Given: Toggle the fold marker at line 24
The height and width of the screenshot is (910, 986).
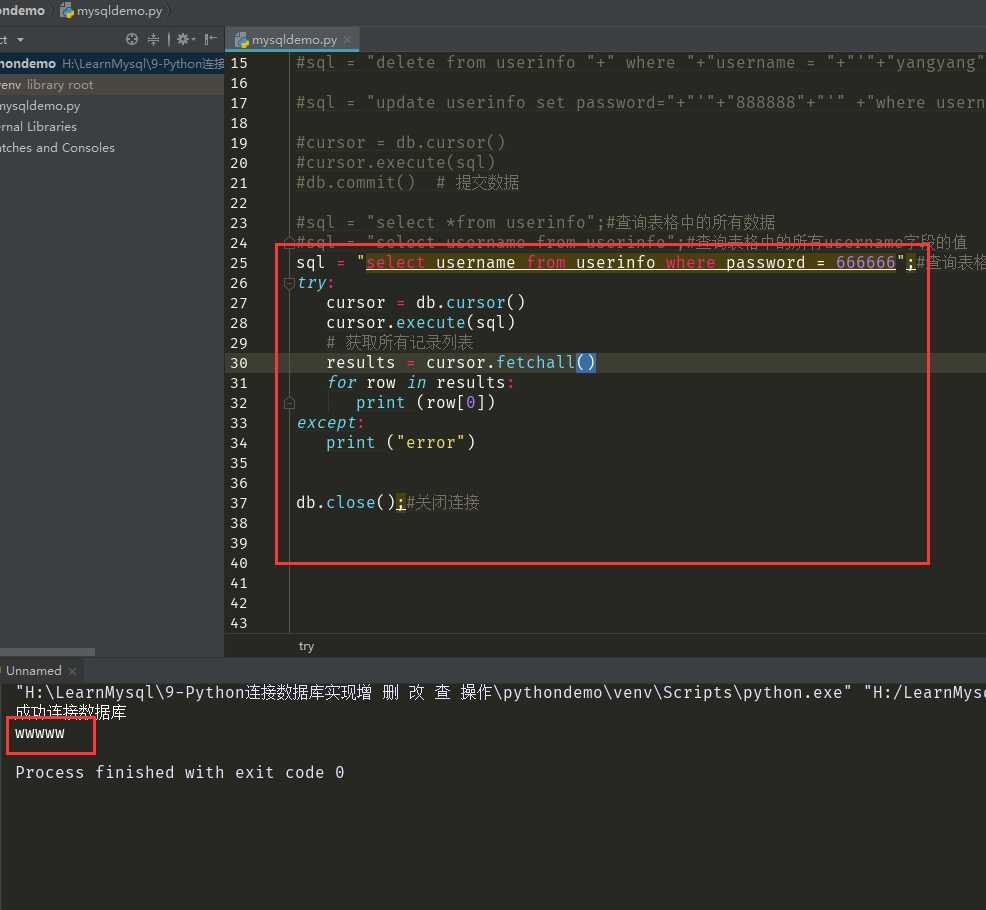Looking at the screenshot, I should [x=289, y=243].
